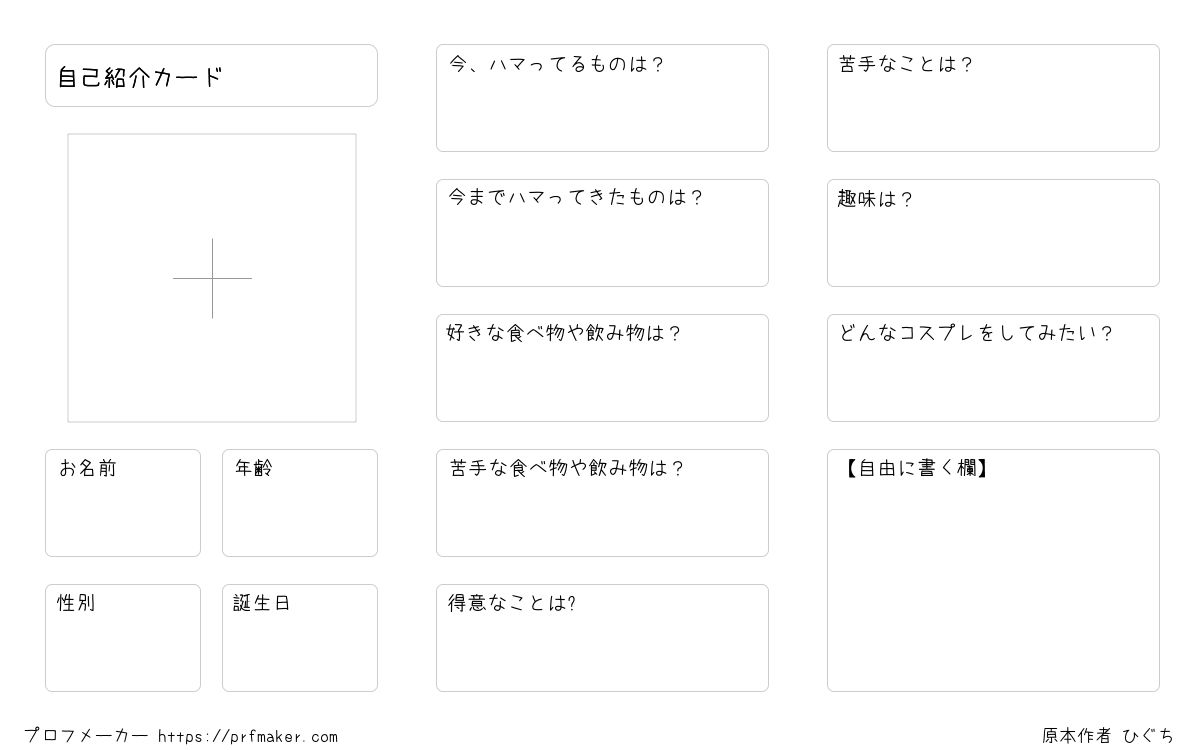Click the 原本作者 ひぐち credit text
The height and width of the screenshot is (750, 1200).
(1108, 736)
